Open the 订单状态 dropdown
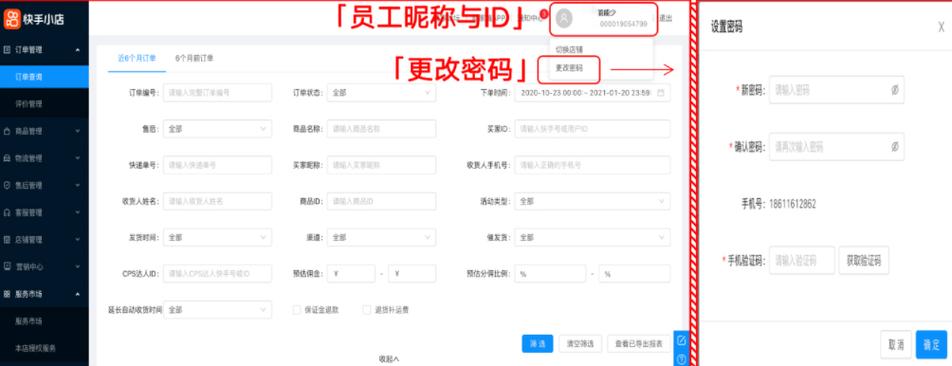The height and width of the screenshot is (366, 952). pyautogui.click(x=381, y=93)
